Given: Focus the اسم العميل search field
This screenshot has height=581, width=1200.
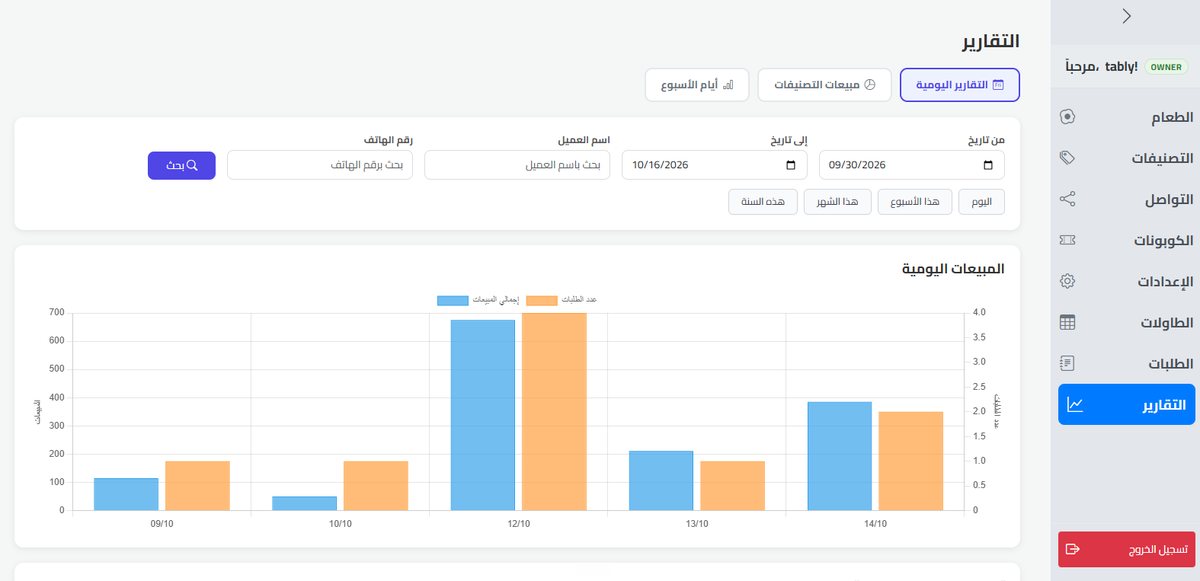Looking at the screenshot, I should pos(517,165).
